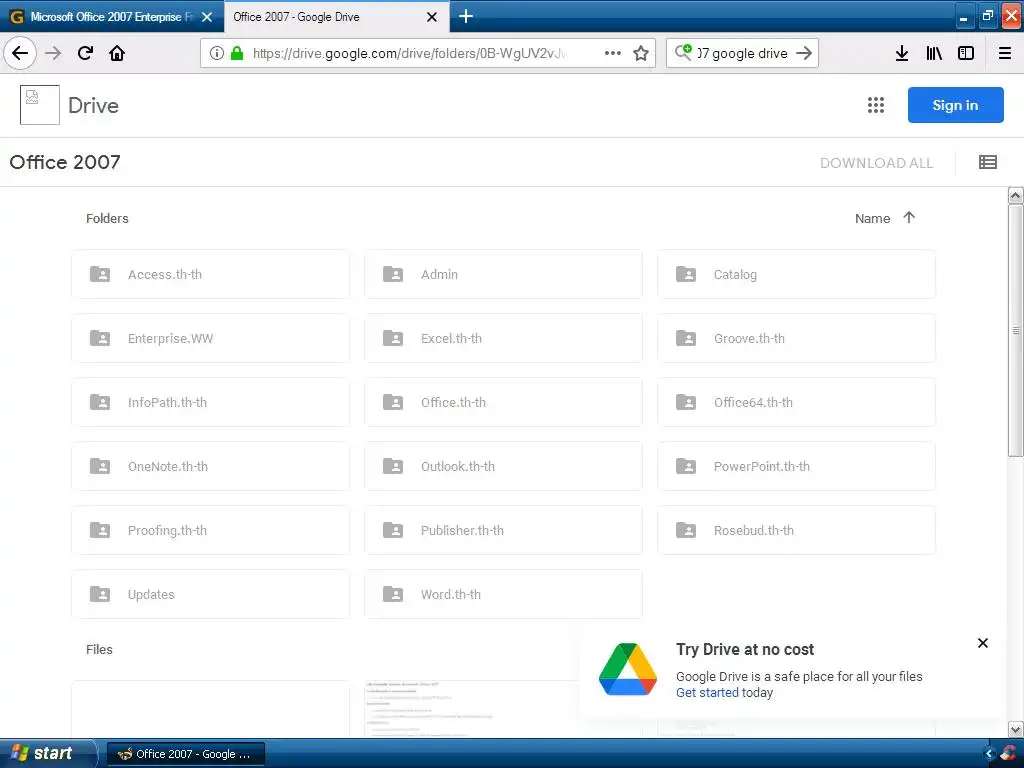Show site information via the info icon
The height and width of the screenshot is (768, 1024).
[x=216, y=53]
